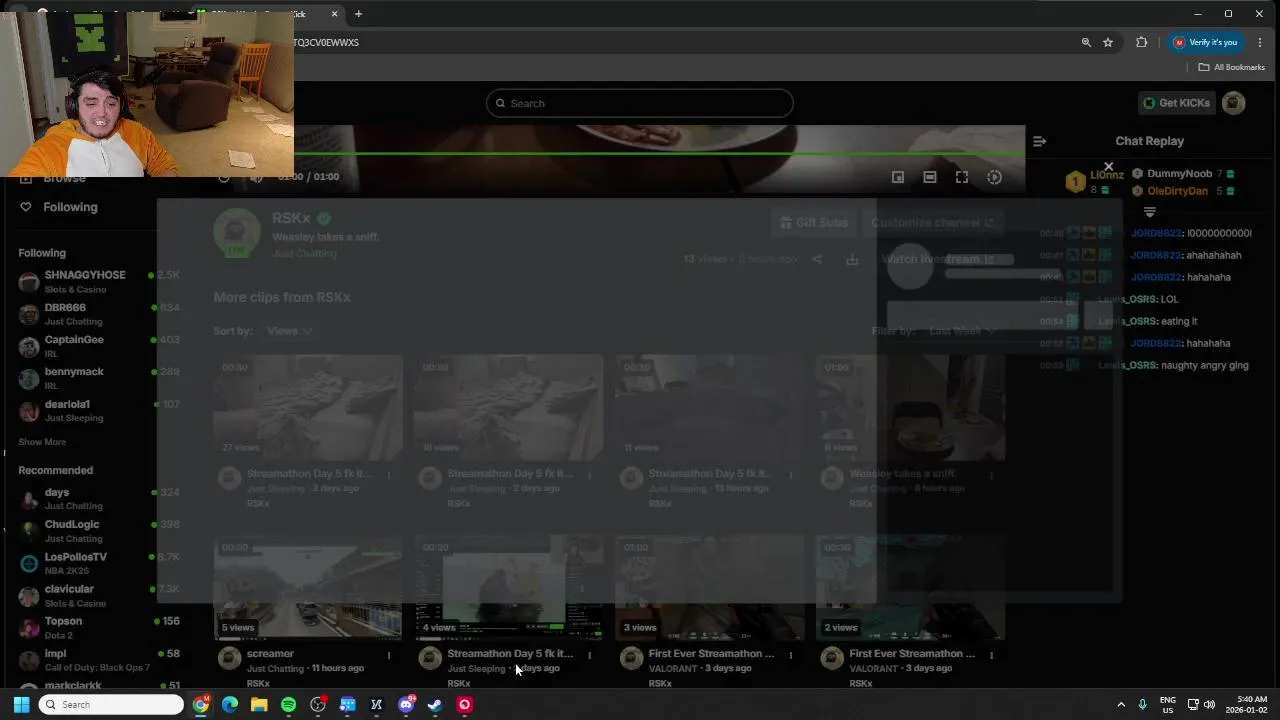Expand the Show More following list
The height and width of the screenshot is (720, 1280).
(42, 442)
